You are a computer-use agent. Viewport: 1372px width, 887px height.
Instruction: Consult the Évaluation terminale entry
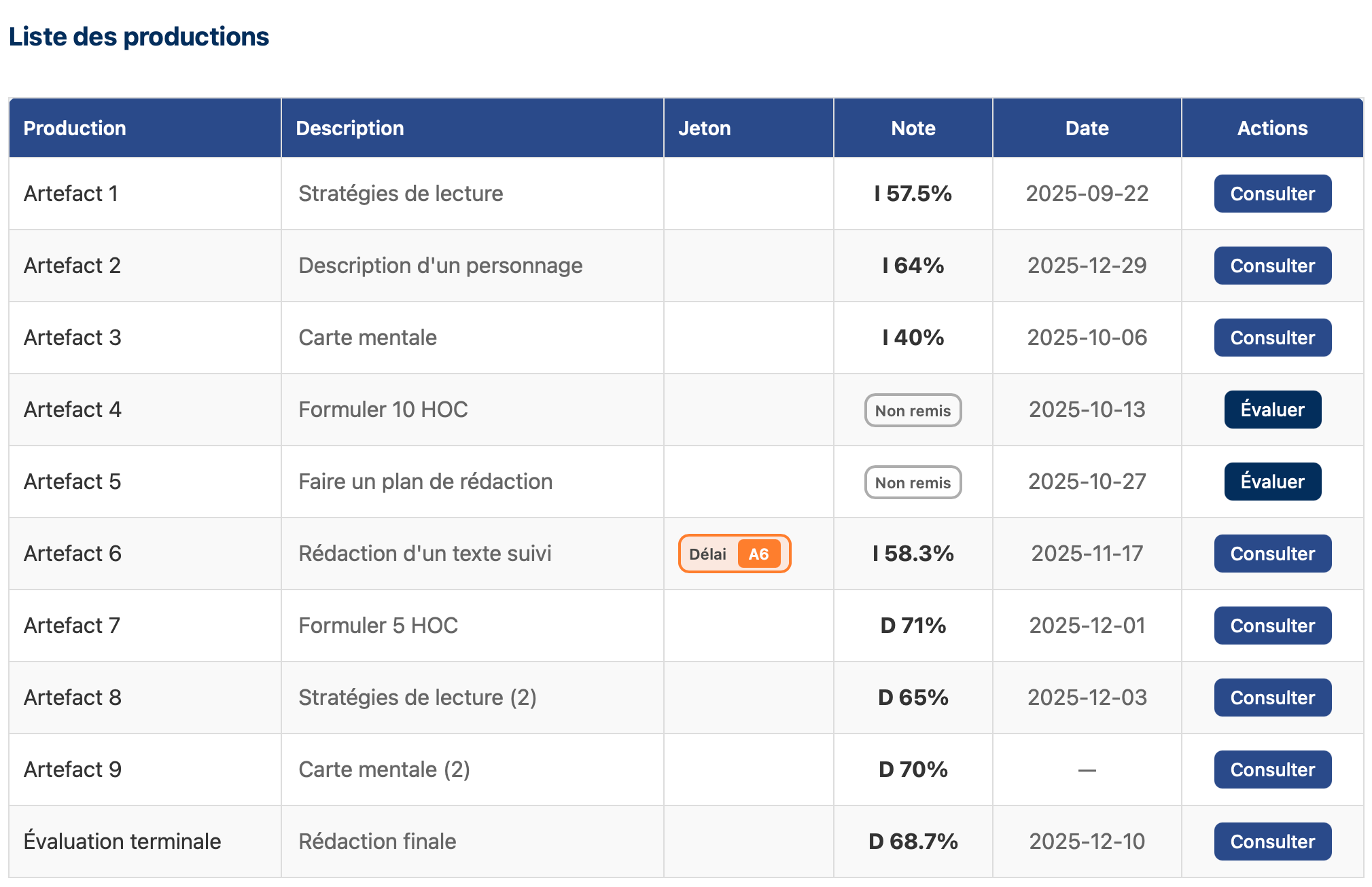pyautogui.click(x=1271, y=841)
